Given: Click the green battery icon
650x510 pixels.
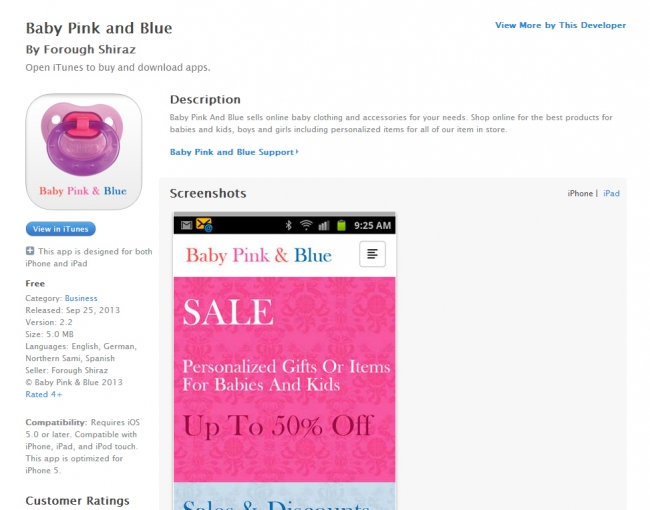Looking at the screenshot, I should (341, 225).
